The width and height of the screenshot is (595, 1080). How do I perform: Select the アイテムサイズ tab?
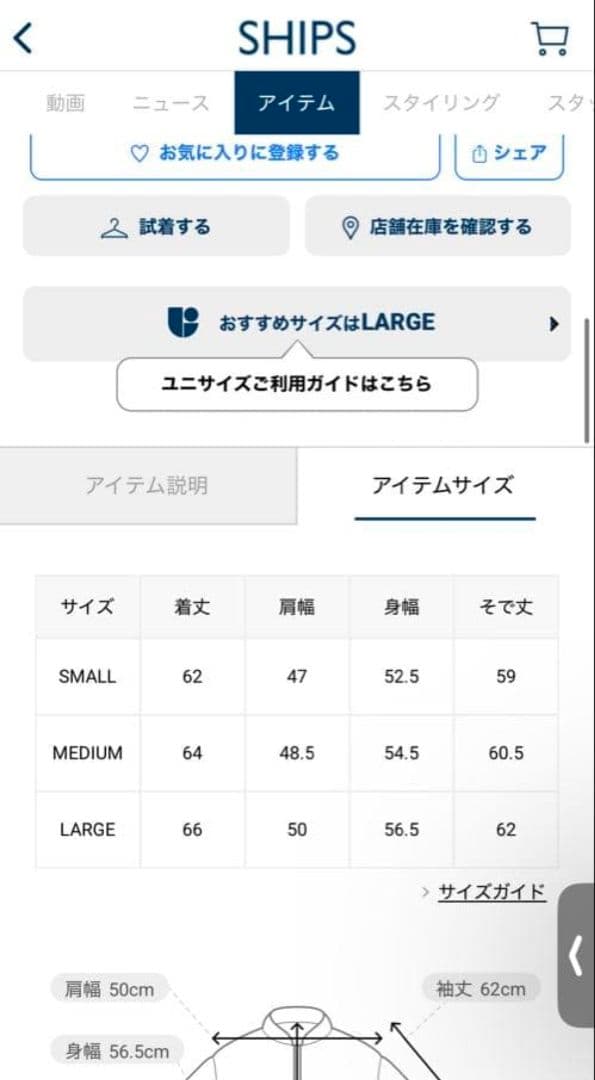tap(444, 485)
